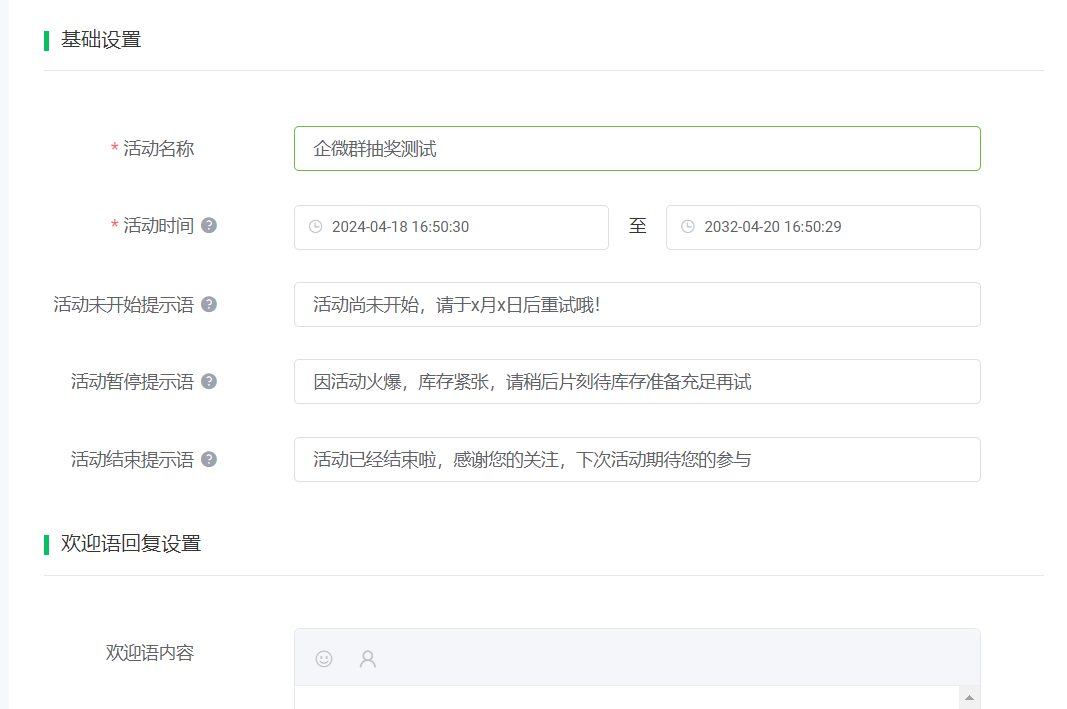Insert member nickname via person icon
Viewport: 1067px width, 709px height.
367,658
